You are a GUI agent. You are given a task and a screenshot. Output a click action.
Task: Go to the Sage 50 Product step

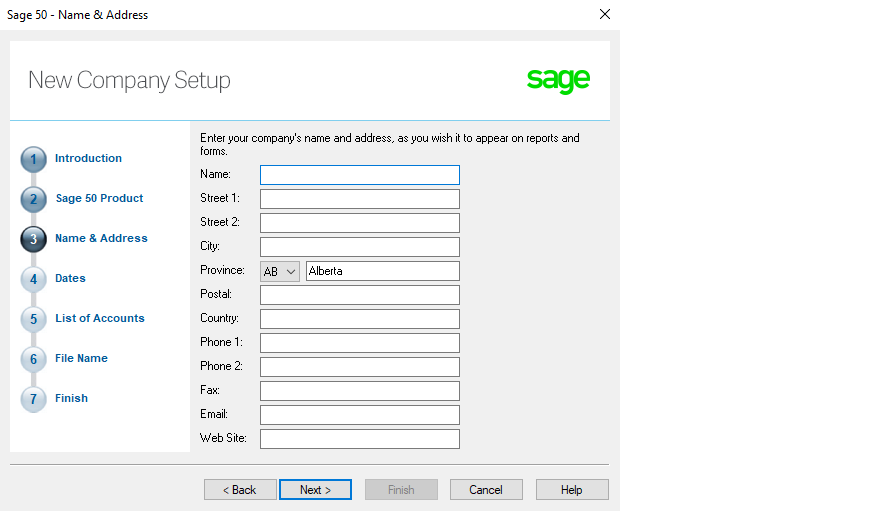99,198
